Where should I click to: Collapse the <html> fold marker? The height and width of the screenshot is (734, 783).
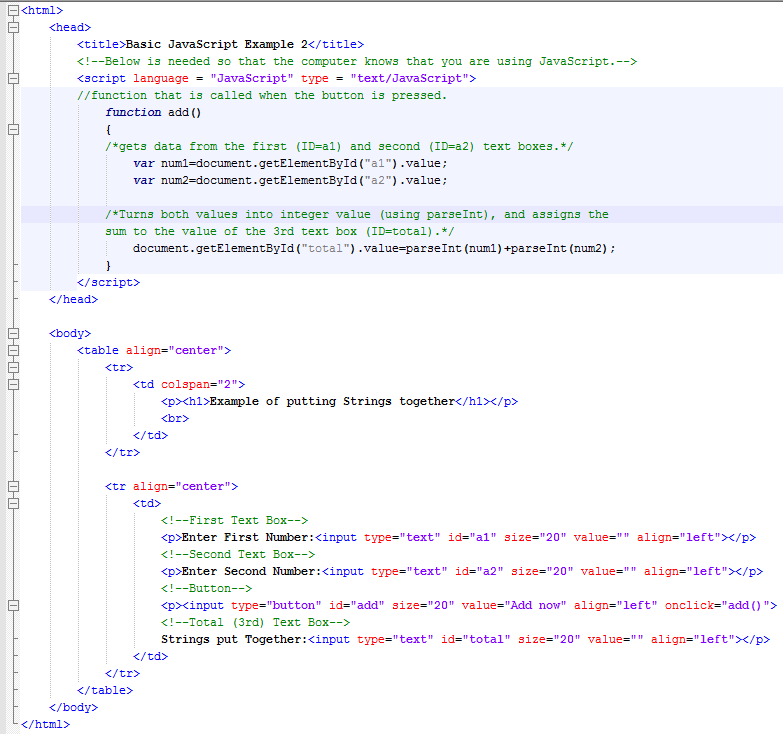[x=13, y=10]
